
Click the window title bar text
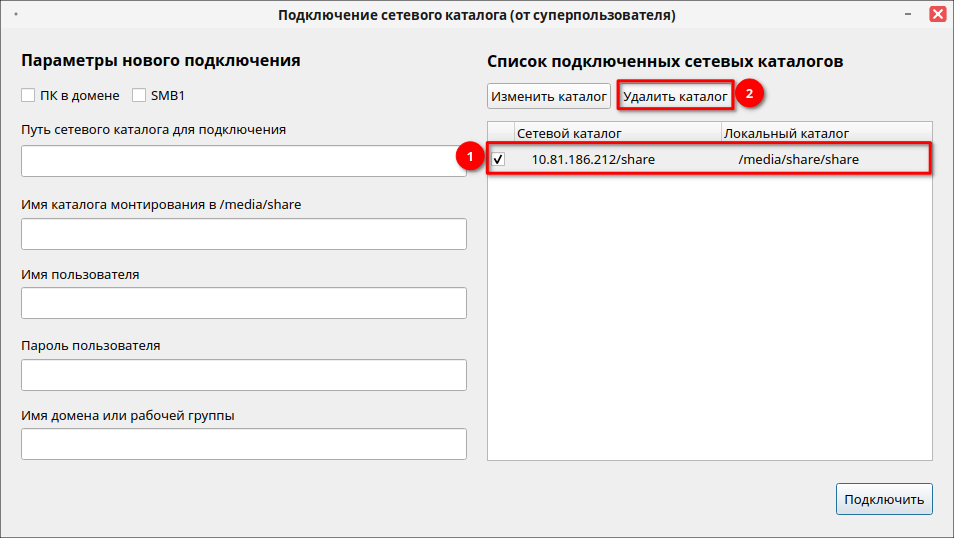[476, 15]
